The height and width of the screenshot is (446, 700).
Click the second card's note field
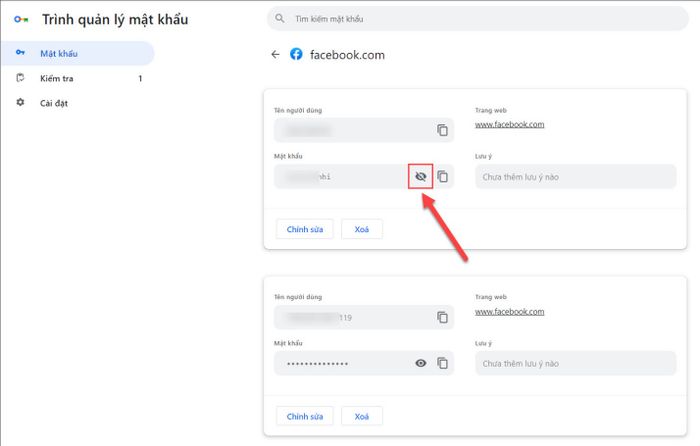click(575, 363)
